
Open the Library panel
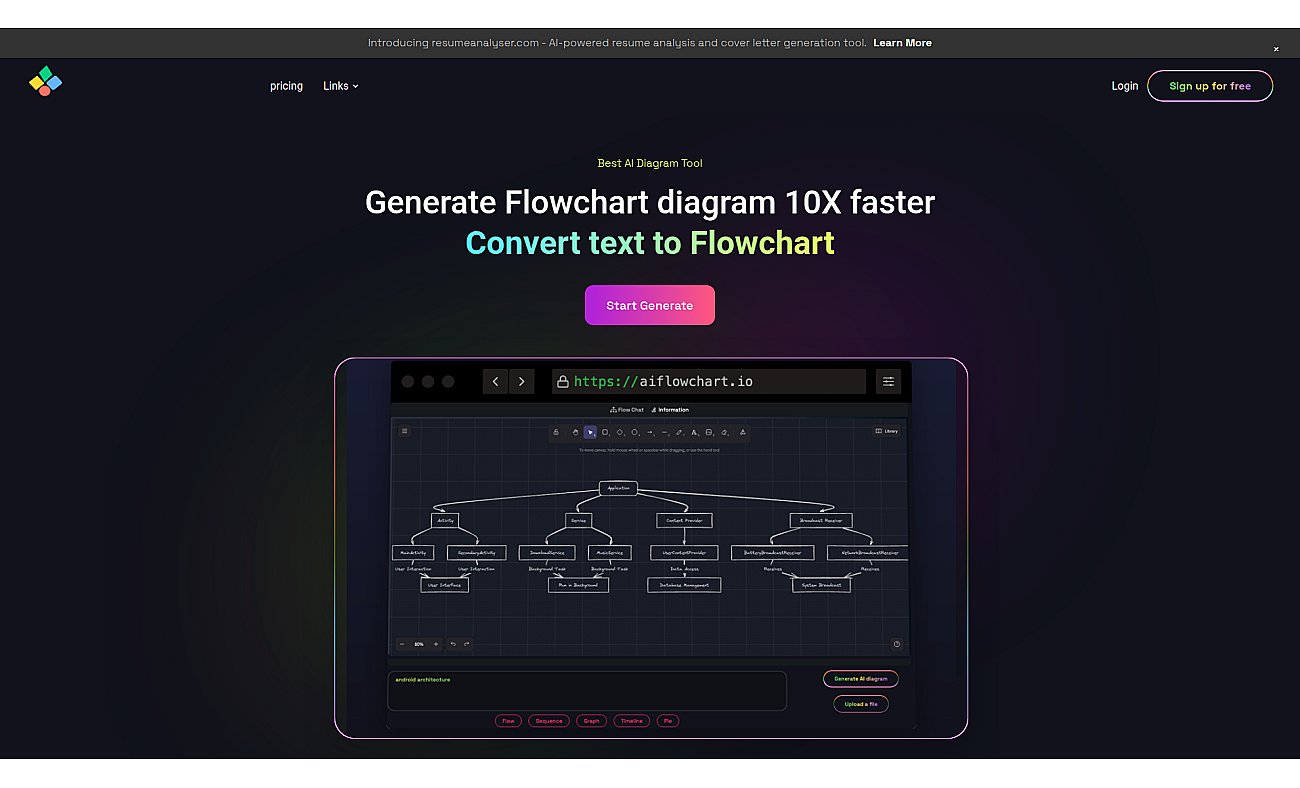[887, 431]
